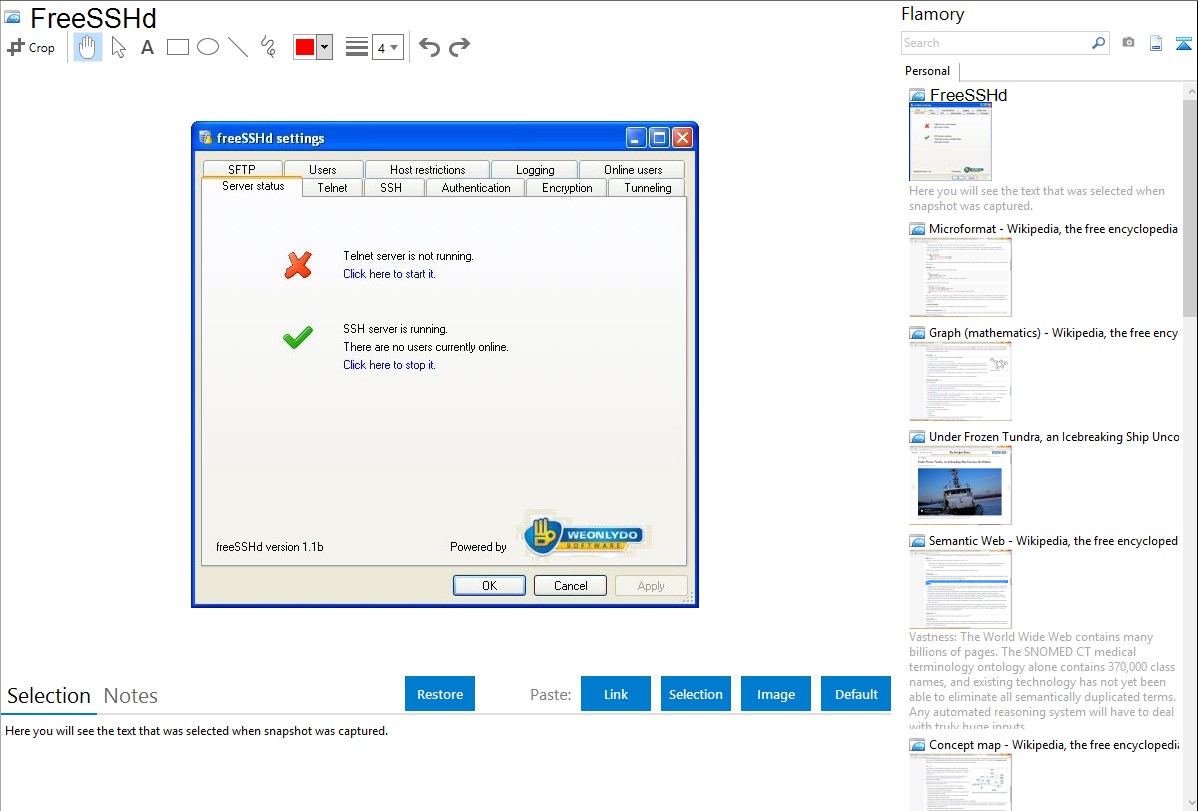The image size is (1198, 811).
Task: Click Cancel in freeSSHd settings
Action: pyautogui.click(x=570, y=586)
